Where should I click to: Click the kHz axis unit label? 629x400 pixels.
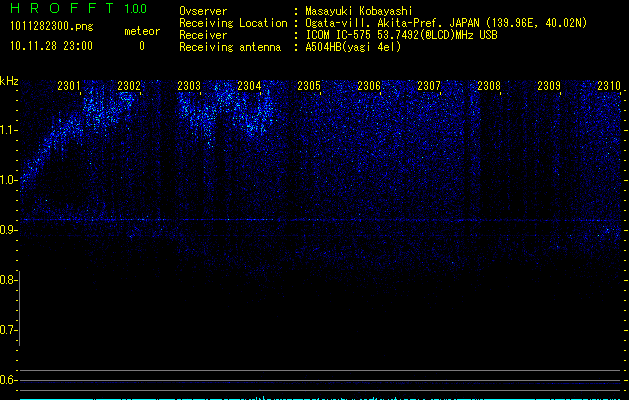tap(9, 81)
